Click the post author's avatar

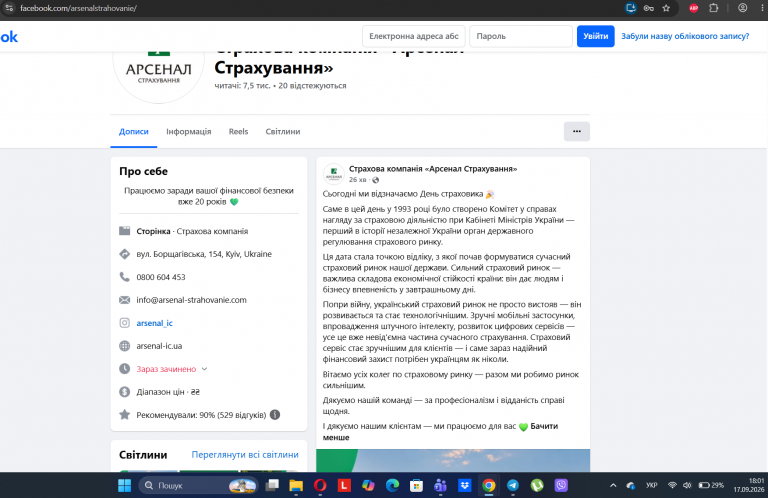pyautogui.click(x=334, y=173)
